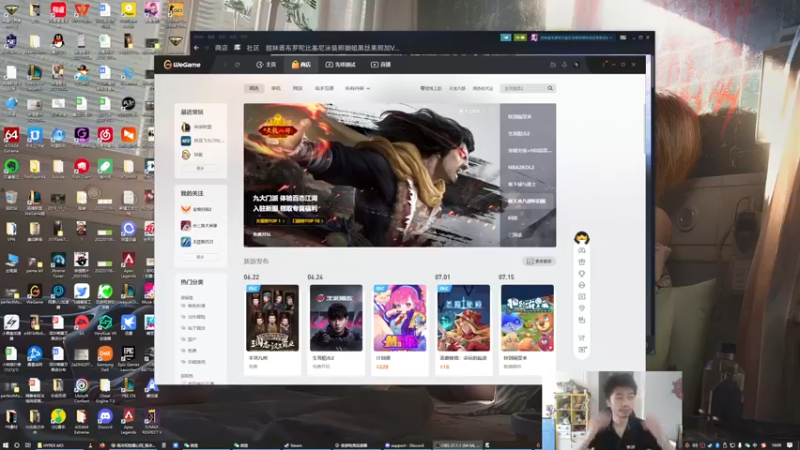
Task: Open the pink anime girl DLC card
Action: pos(400,328)
